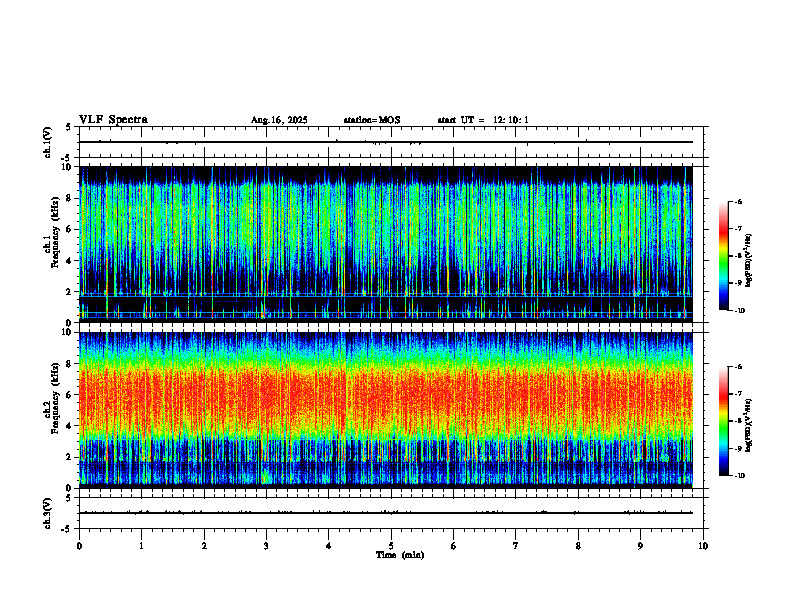Click the "9" tick label on time axis
This screenshot has height=612, width=792.
point(640,546)
